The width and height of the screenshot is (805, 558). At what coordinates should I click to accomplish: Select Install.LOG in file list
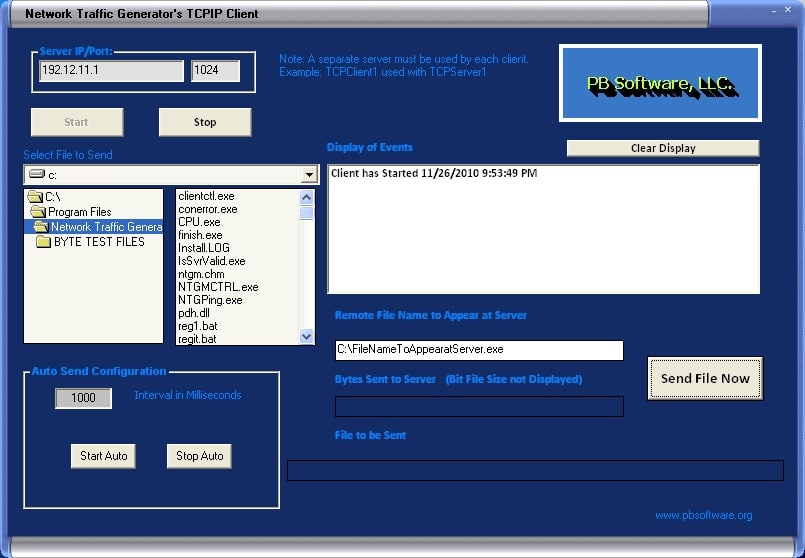click(x=204, y=248)
